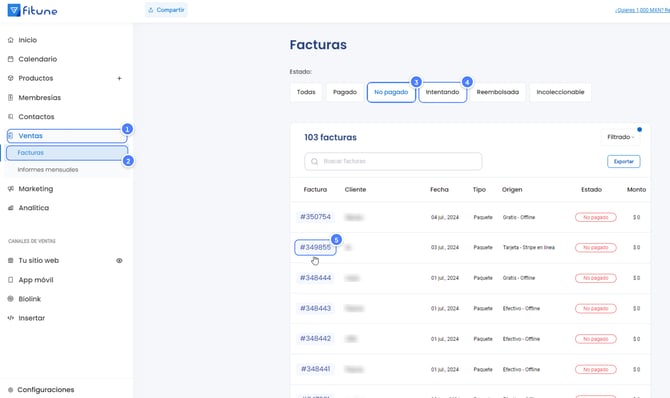Select the Todas status filter

click(306, 92)
